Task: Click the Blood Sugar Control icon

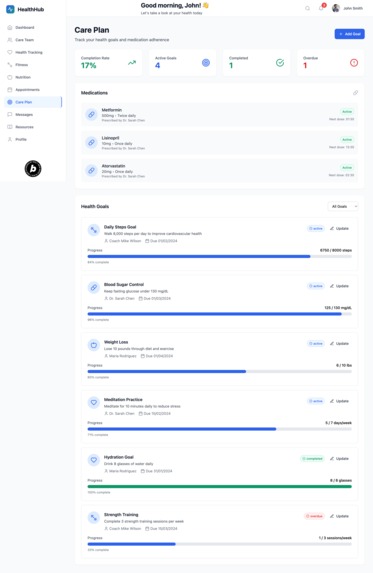Action: 94,287
